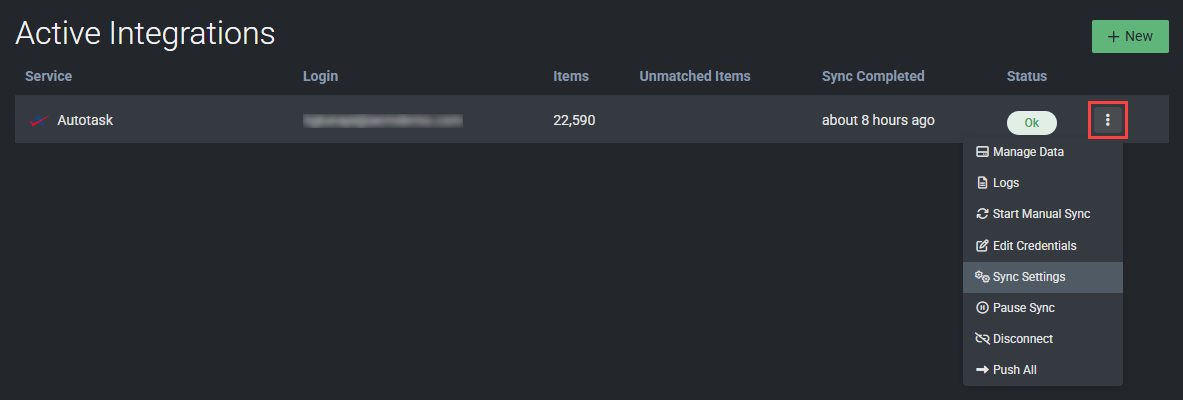Select Pause Sync menu option
The width and height of the screenshot is (1183, 400).
(x=1023, y=308)
